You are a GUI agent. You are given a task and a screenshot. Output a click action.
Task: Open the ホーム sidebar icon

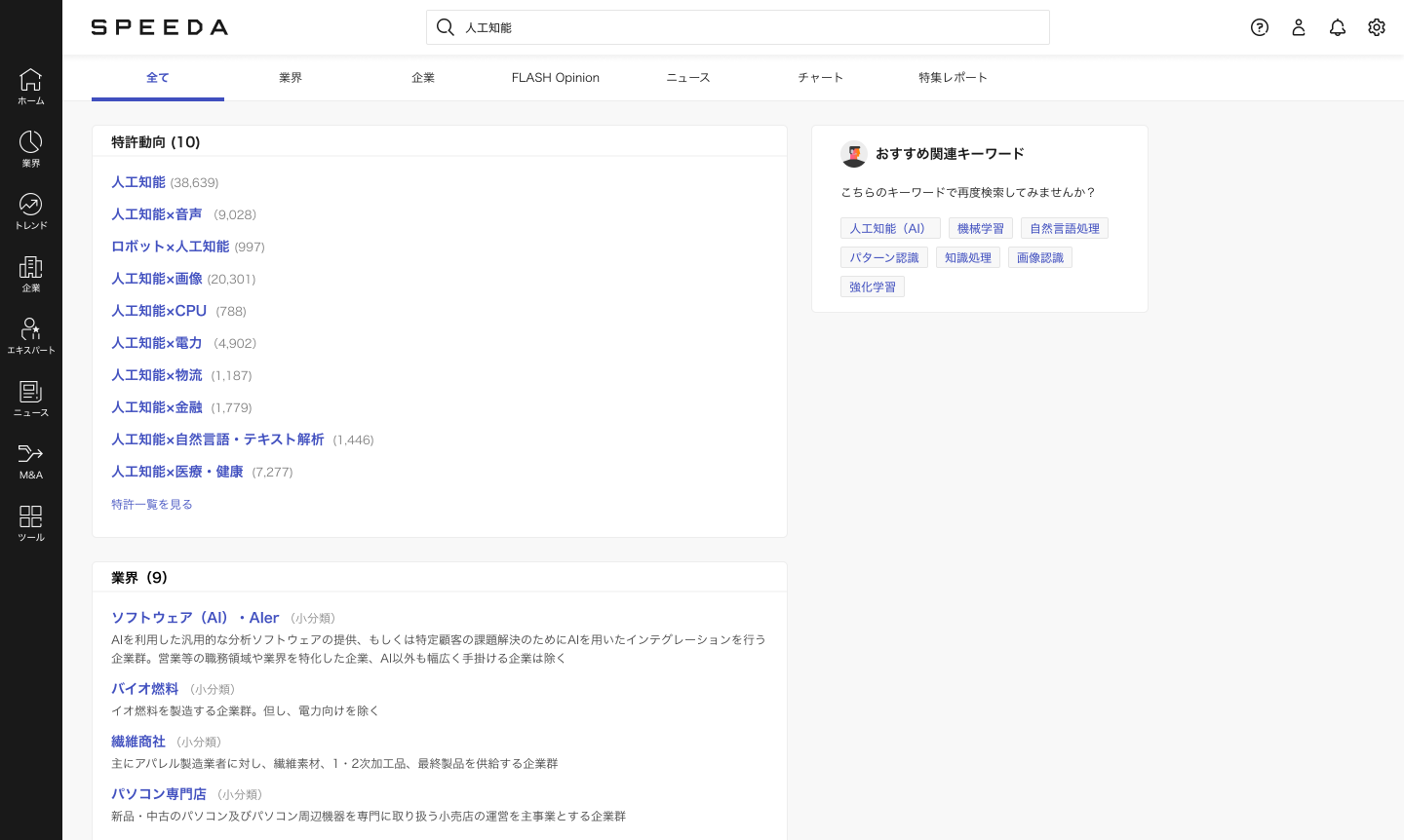[x=31, y=88]
